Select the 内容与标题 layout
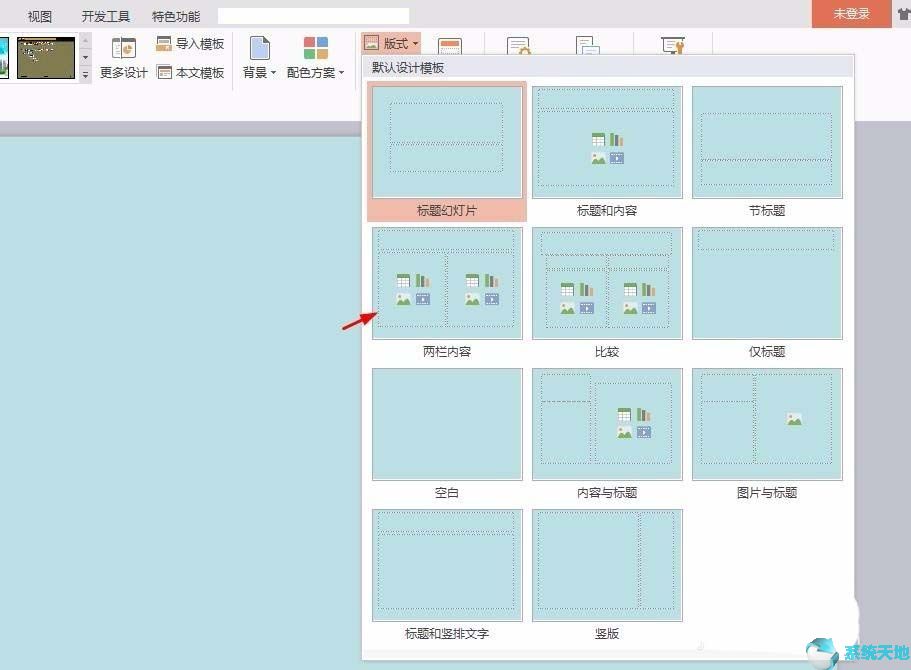 tap(607, 433)
